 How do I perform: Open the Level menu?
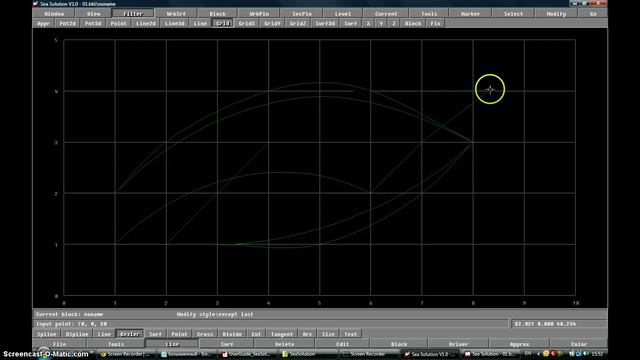coord(343,13)
